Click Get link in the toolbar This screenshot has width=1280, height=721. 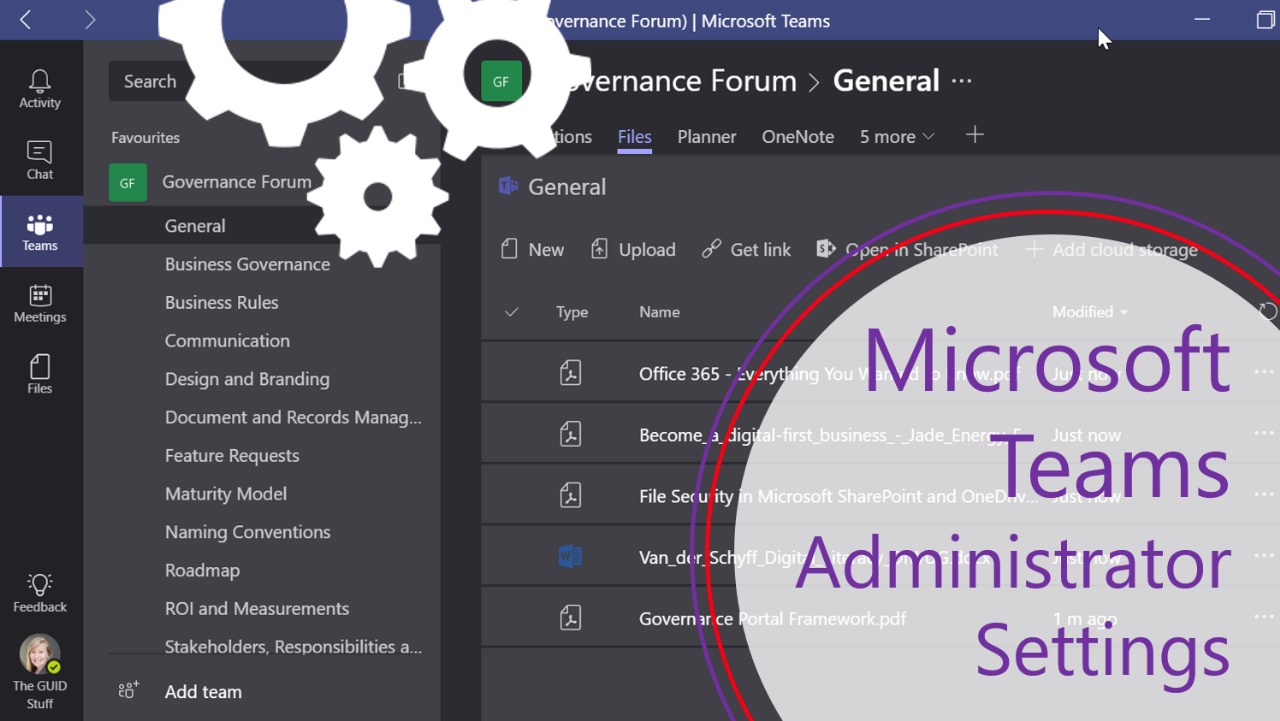(746, 250)
